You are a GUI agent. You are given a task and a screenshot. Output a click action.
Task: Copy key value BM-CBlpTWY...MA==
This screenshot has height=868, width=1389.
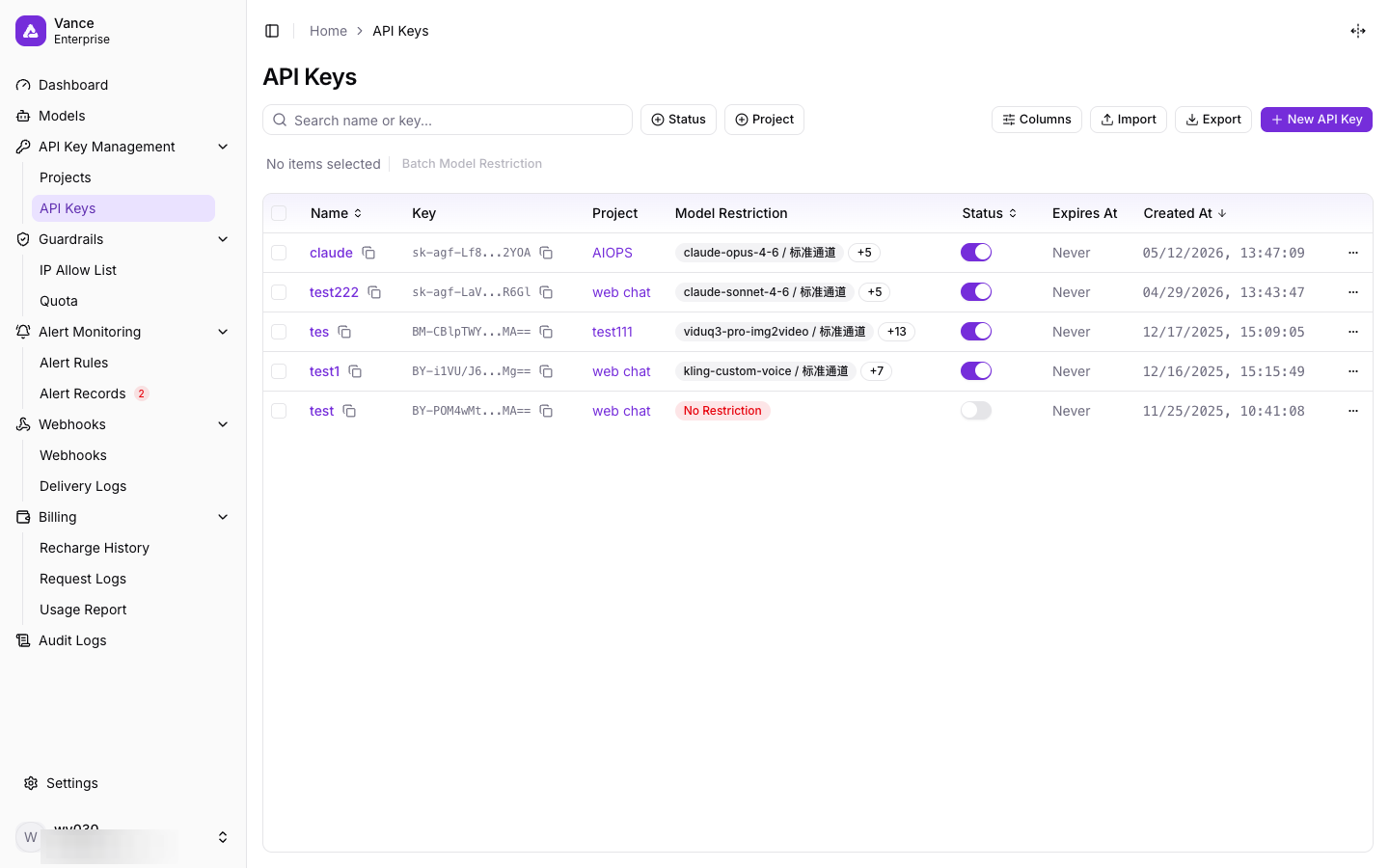546,332
